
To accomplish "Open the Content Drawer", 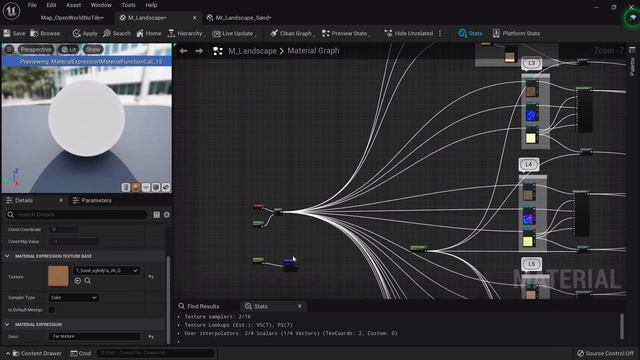I will pyautogui.click(x=37, y=353).
